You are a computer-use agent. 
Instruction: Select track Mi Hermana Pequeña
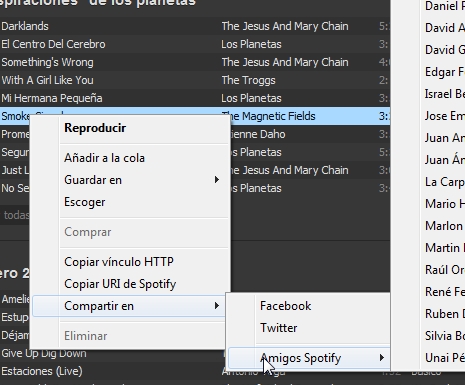52,98
